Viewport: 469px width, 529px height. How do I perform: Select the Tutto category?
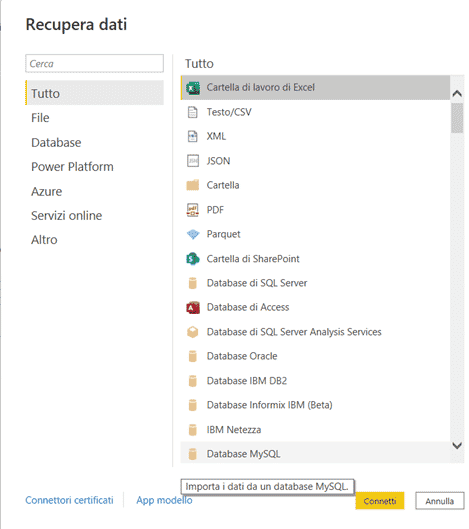coord(94,93)
